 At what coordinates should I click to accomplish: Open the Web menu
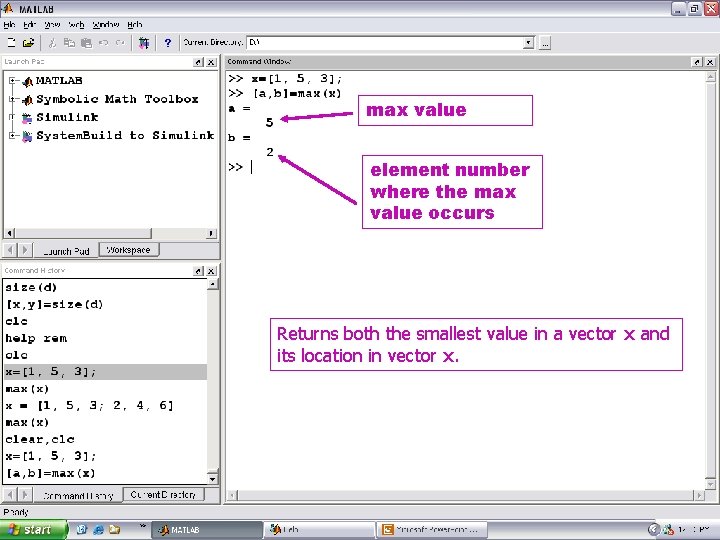(76, 25)
